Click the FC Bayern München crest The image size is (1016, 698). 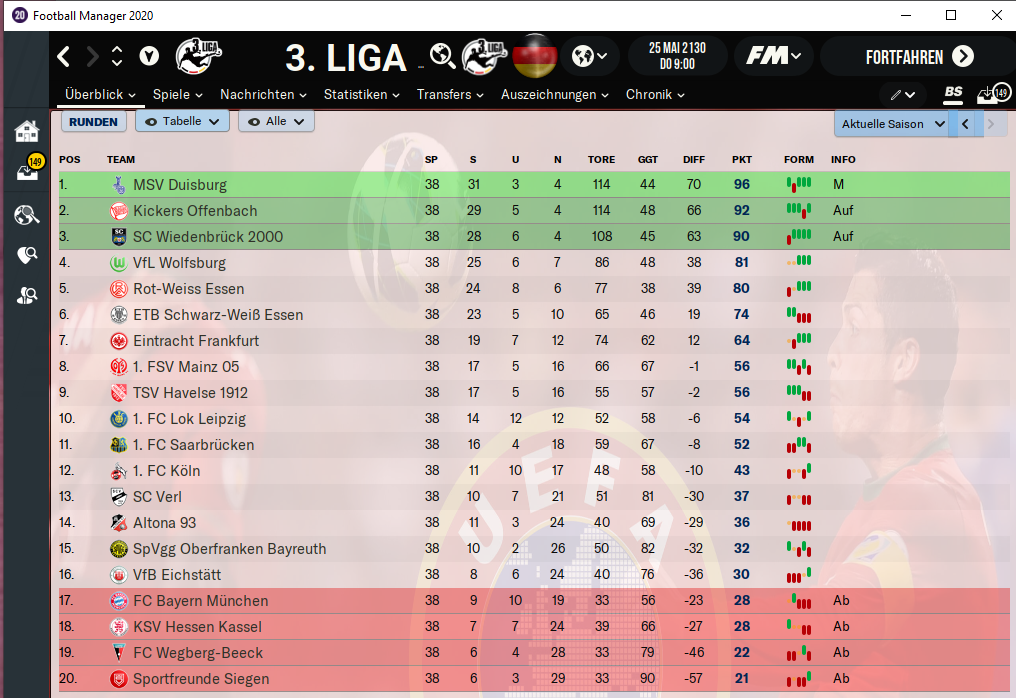click(119, 601)
